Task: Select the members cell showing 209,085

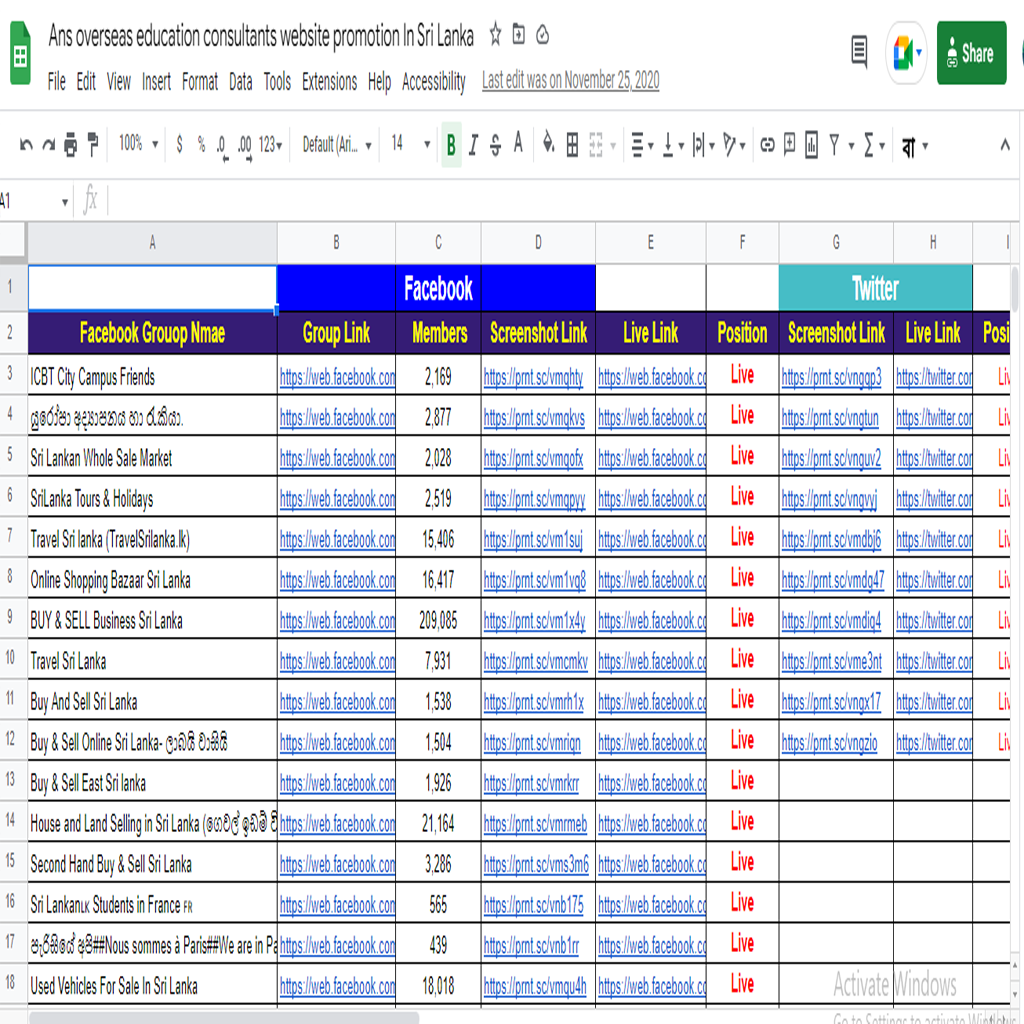Action: pyautogui.click(x=438, y=620)
